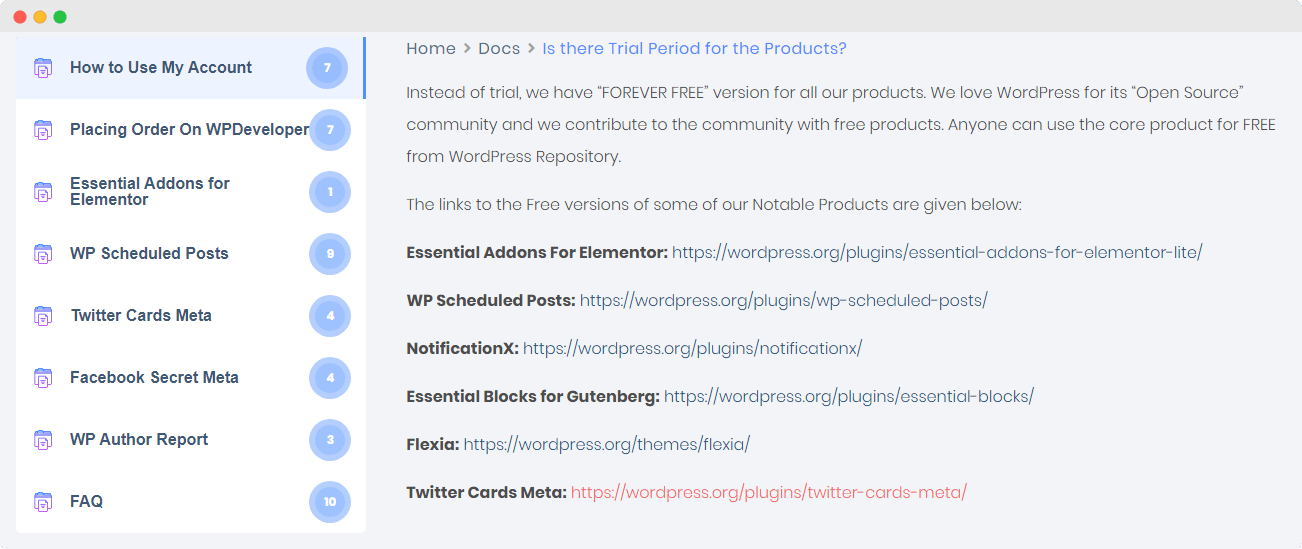Go to Home in the breadcrumb
Screen dimensions: 1302x549
431,49
